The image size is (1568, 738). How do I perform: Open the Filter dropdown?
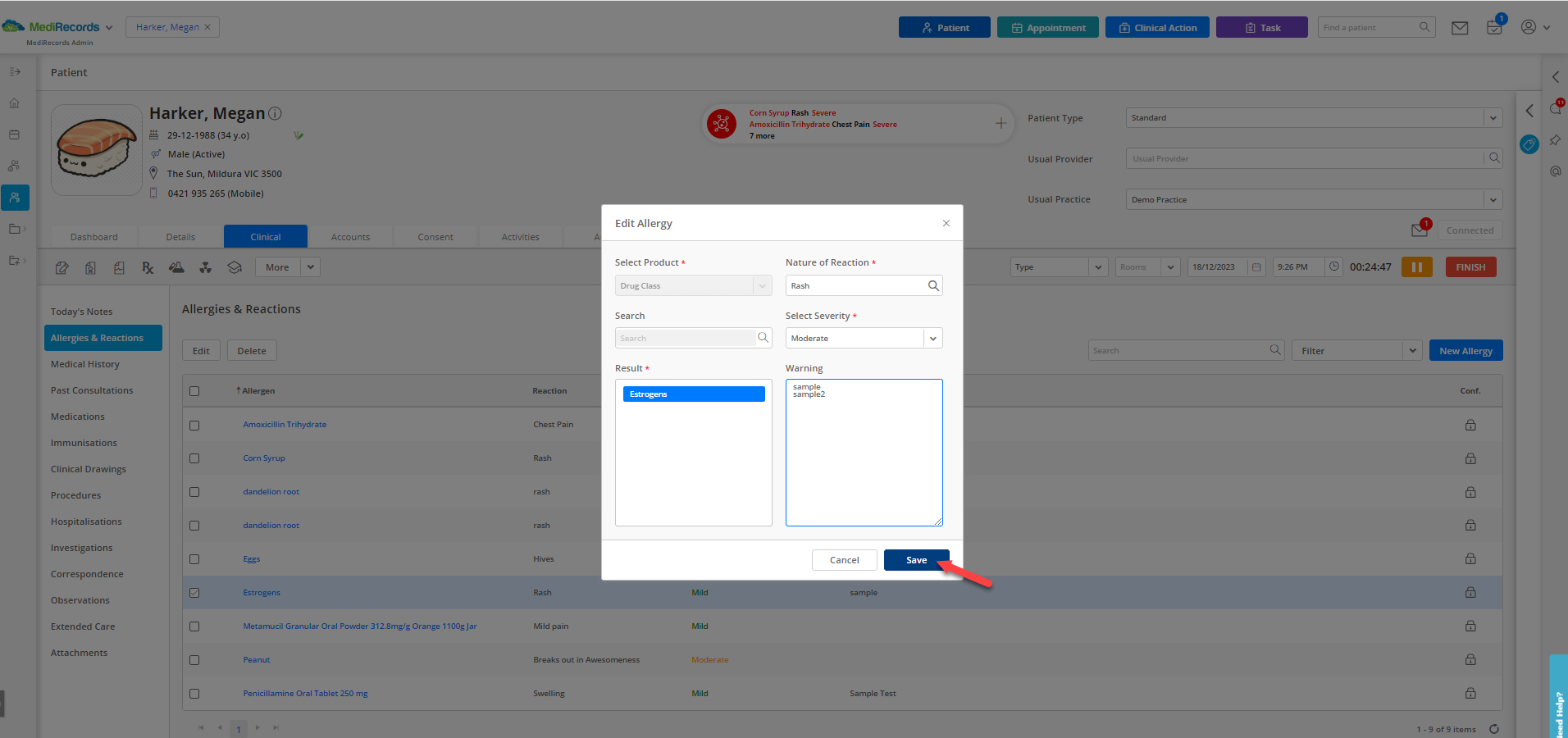1356,350
